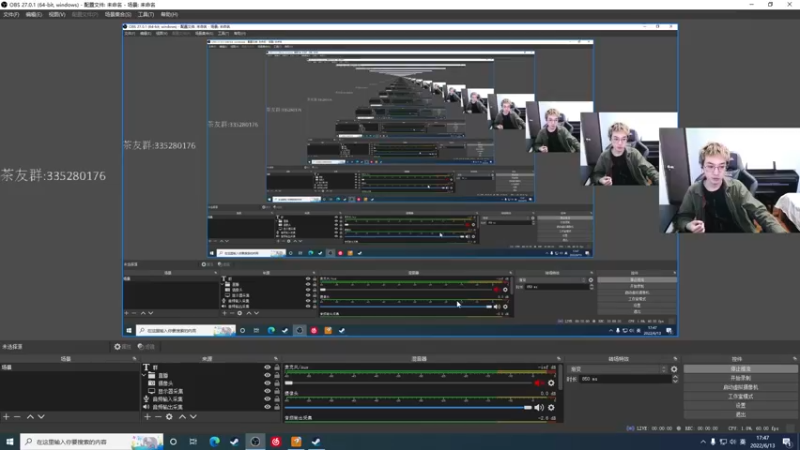Adjust transition duration stepper arrows

675,379
